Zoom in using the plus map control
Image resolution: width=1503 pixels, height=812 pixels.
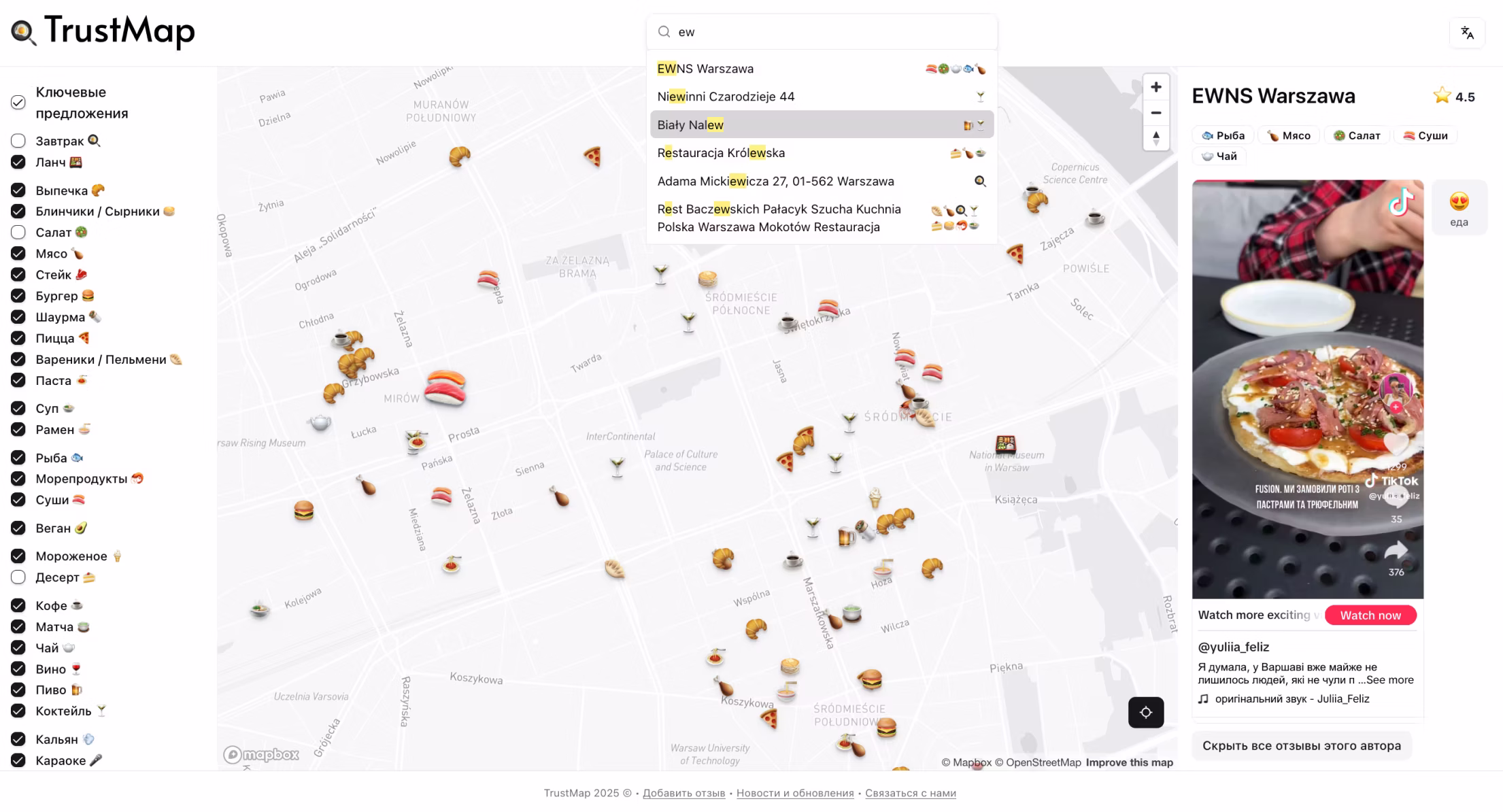coord(1155,87)
